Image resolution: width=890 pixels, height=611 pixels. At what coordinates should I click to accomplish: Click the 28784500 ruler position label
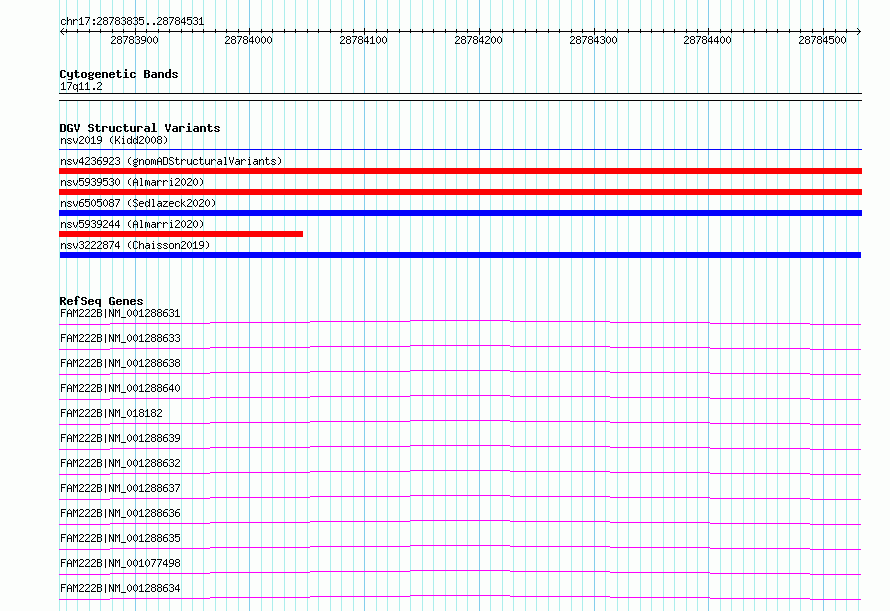(x=822, y=40)
